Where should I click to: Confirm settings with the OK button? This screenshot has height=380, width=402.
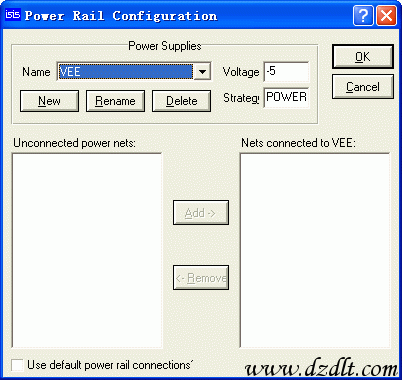point(363,57)
